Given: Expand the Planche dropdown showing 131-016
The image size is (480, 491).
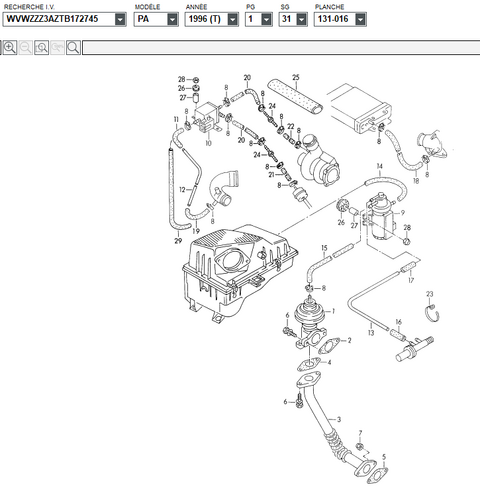Looking at the screenshot, I should point(360,19).
